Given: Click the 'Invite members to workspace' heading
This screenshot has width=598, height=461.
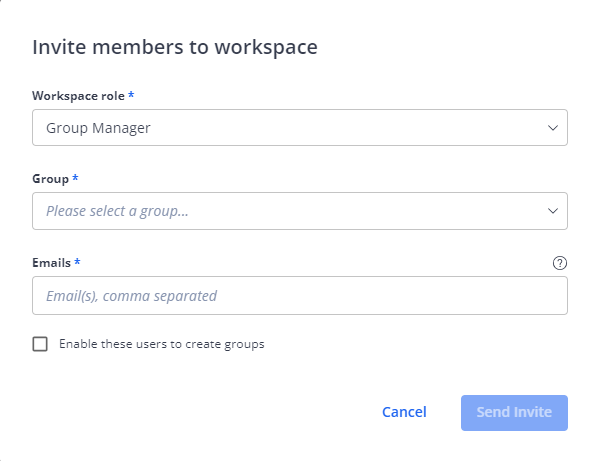Looking at the screenshot, I should (175, 47).
